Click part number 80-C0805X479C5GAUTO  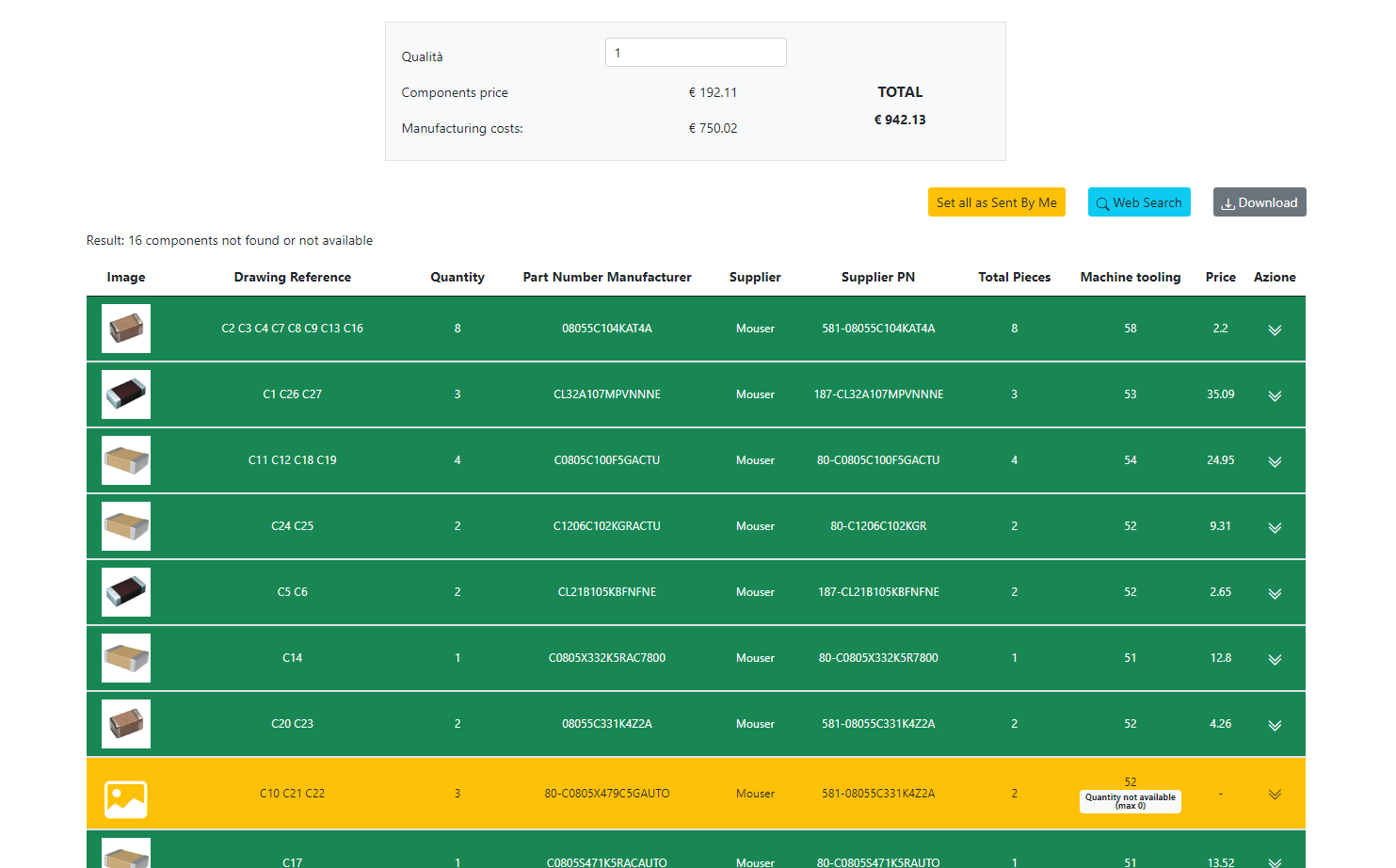(607, 794)
